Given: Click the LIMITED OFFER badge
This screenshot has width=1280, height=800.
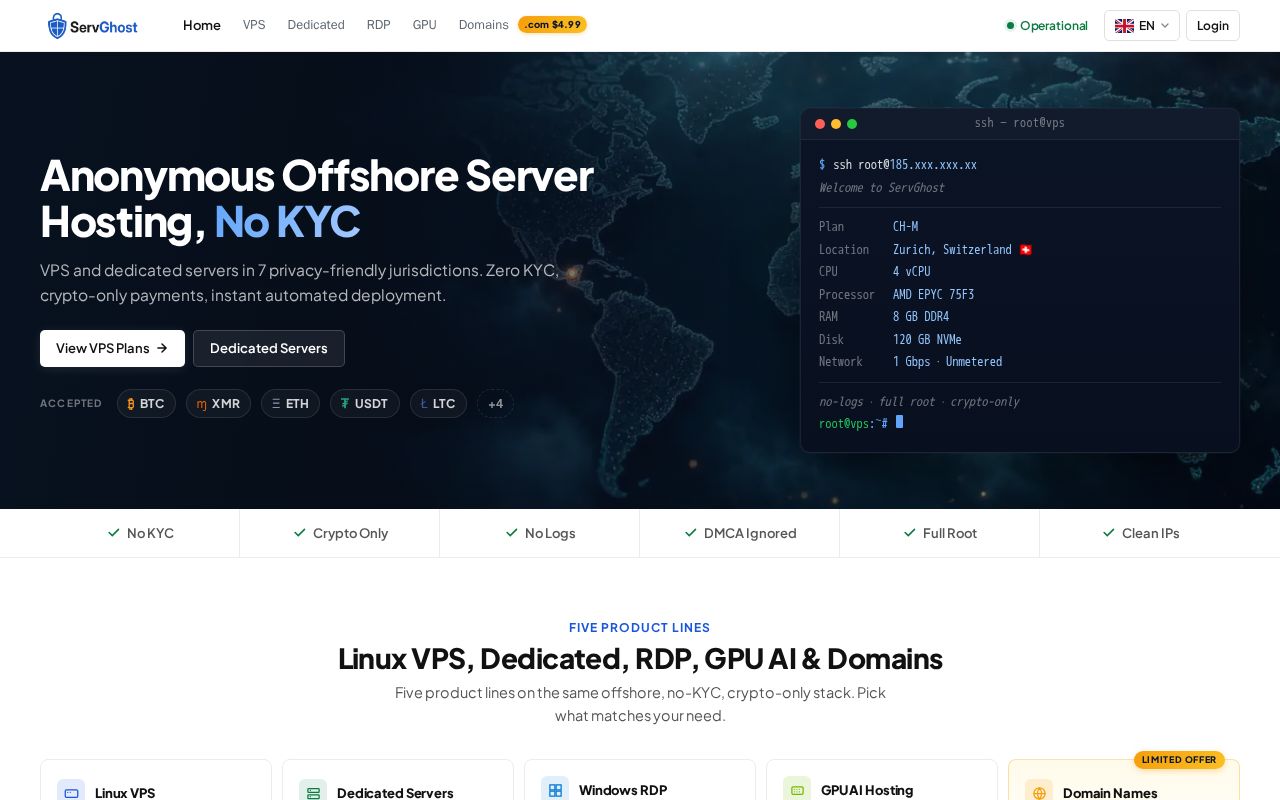Looking at the screenshot, I should [1179, 760].
